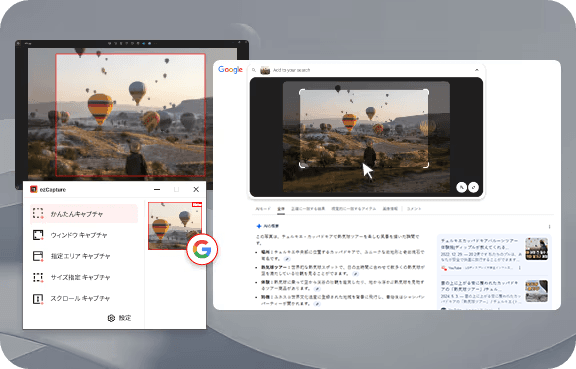The height and width of the screenshot is (369, 576).
Task: Click the かんたんキャプチャ menu label
Action: [x=77, y=214]
